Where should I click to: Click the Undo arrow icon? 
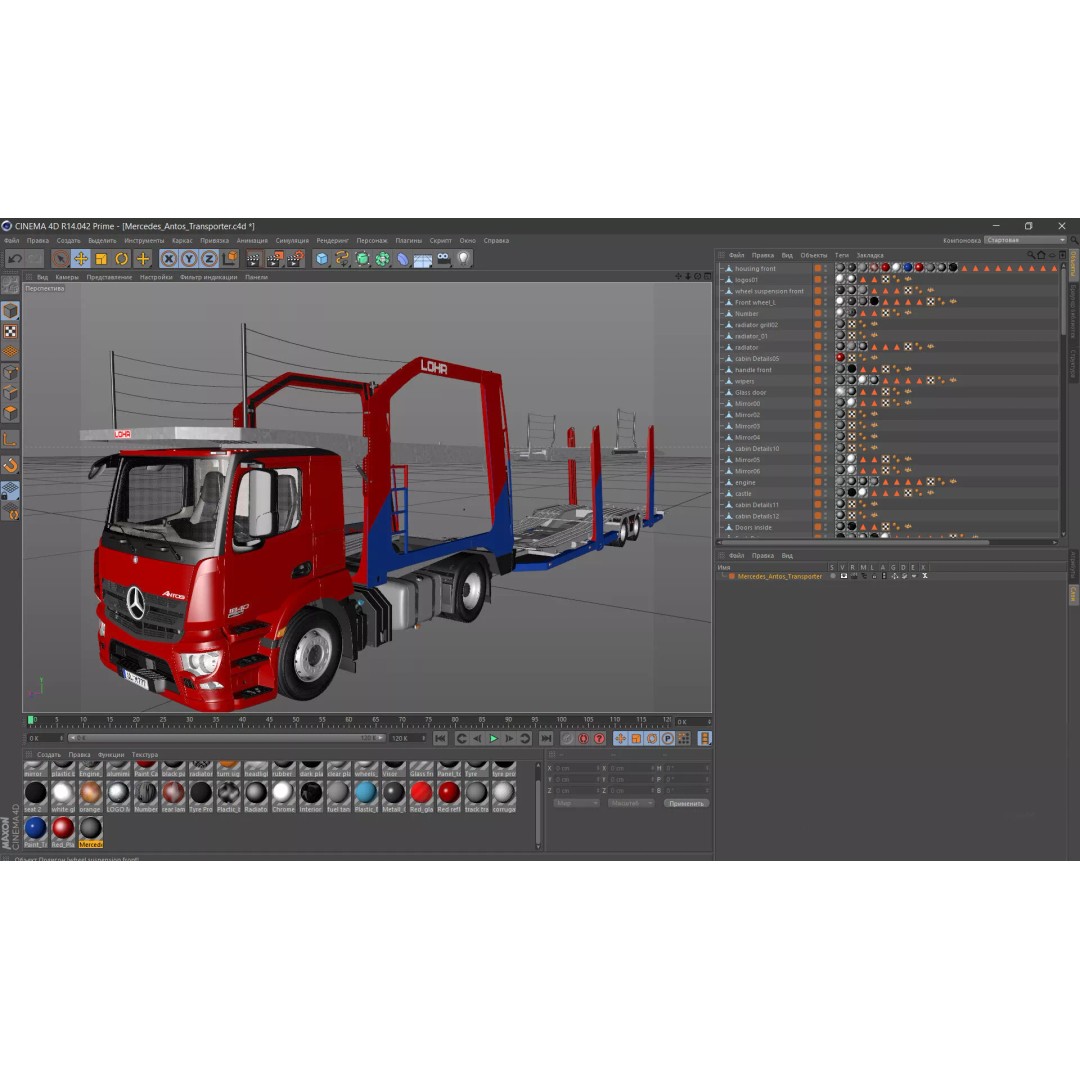(x=15, y=259)
